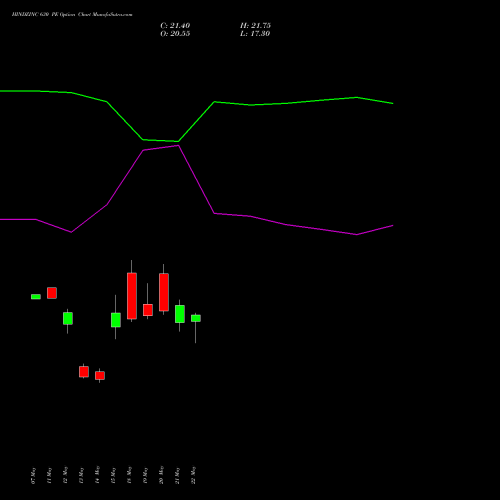Screen dimensions: 500x500
Task: Select the 07 May date label
Action: point(33,476)
